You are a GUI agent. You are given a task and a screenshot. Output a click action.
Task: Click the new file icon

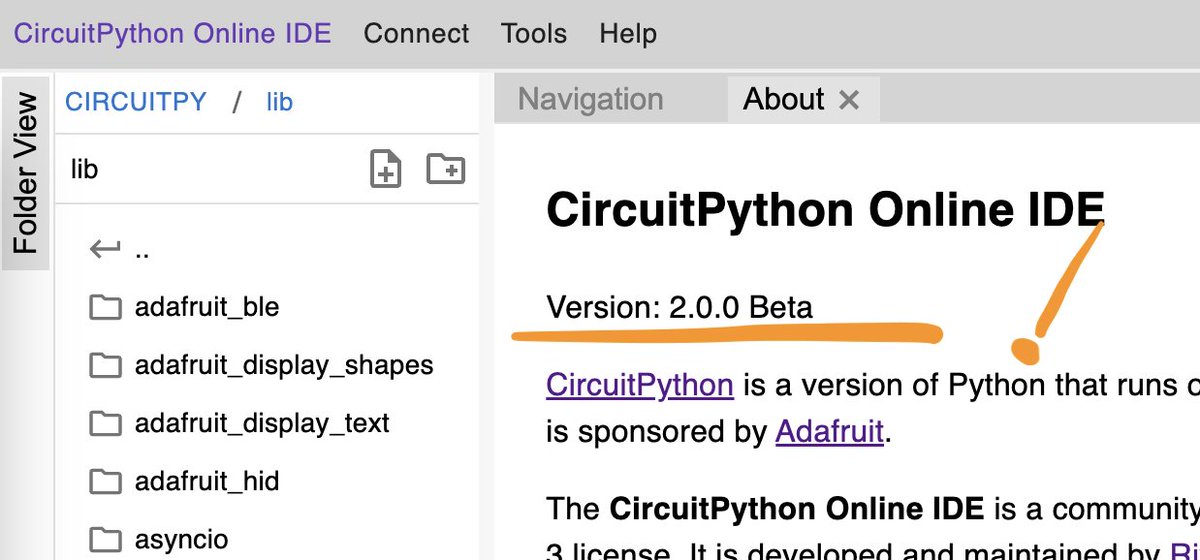coord(386,169)
